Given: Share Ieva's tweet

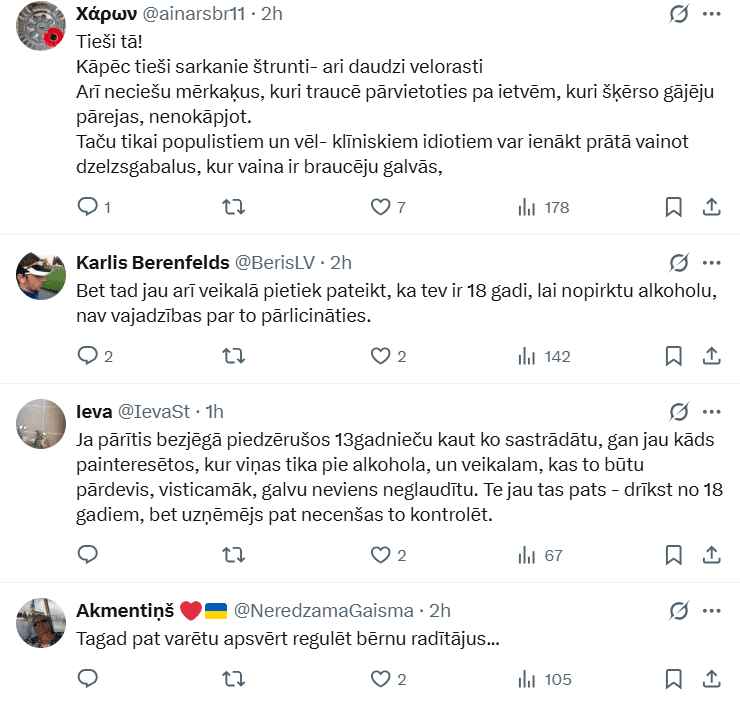Looking at the screenshot, I should tap(712, 555).
